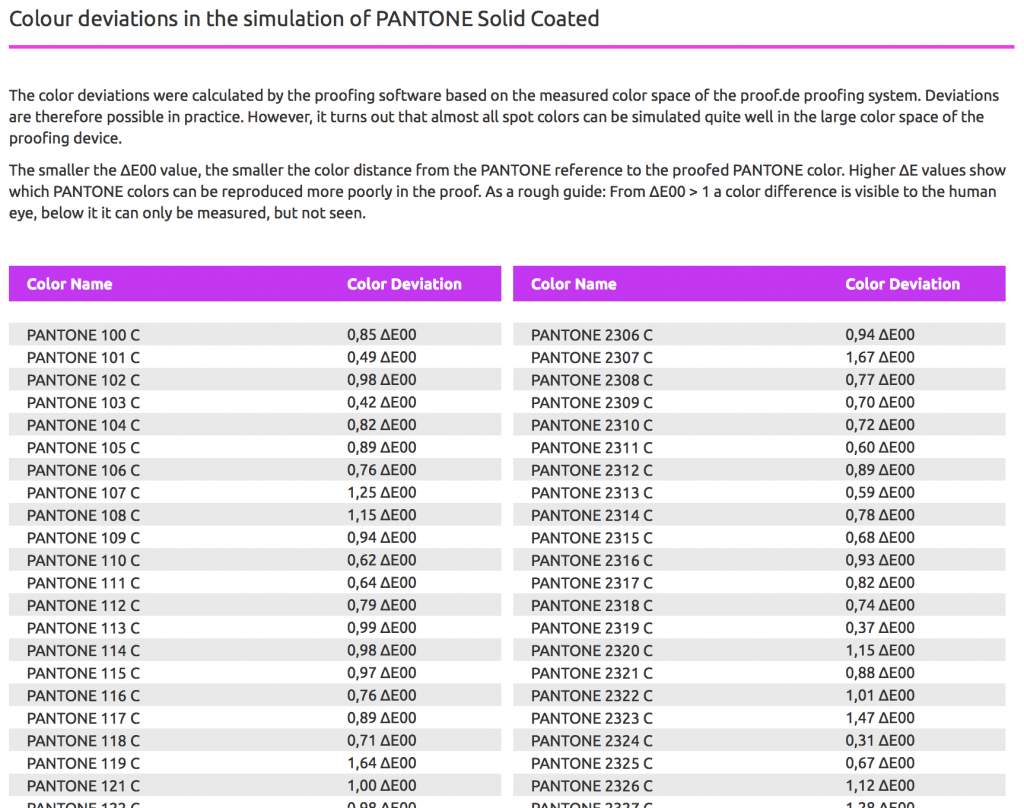Click the PANTONE 113 C row name
This screenshot has width=1024, height=808.
point(83,628)
